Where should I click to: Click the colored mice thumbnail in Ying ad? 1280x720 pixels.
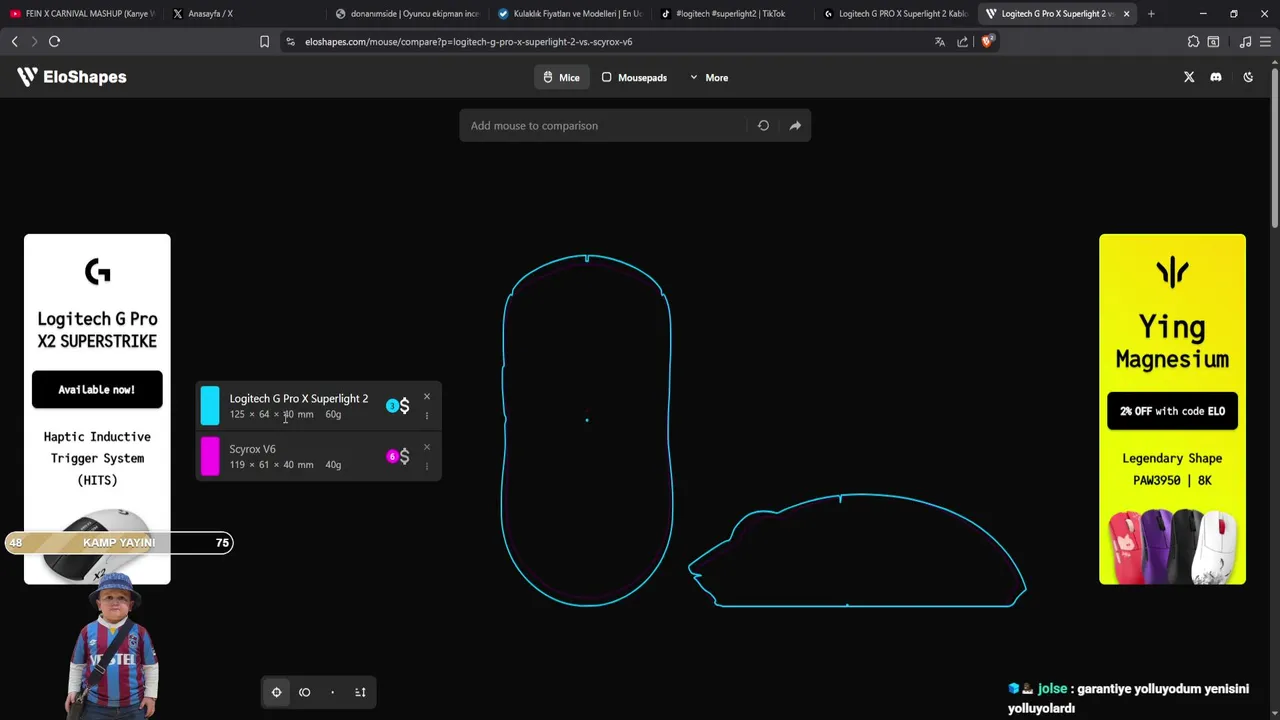pyautogui.click(x=1172, y=546)
